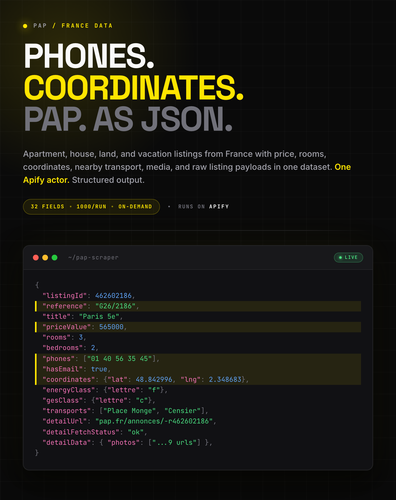Screen dimensions: 396x500
Task: Click the yellow window dot in terminal
Action: [x=45, y=257]
